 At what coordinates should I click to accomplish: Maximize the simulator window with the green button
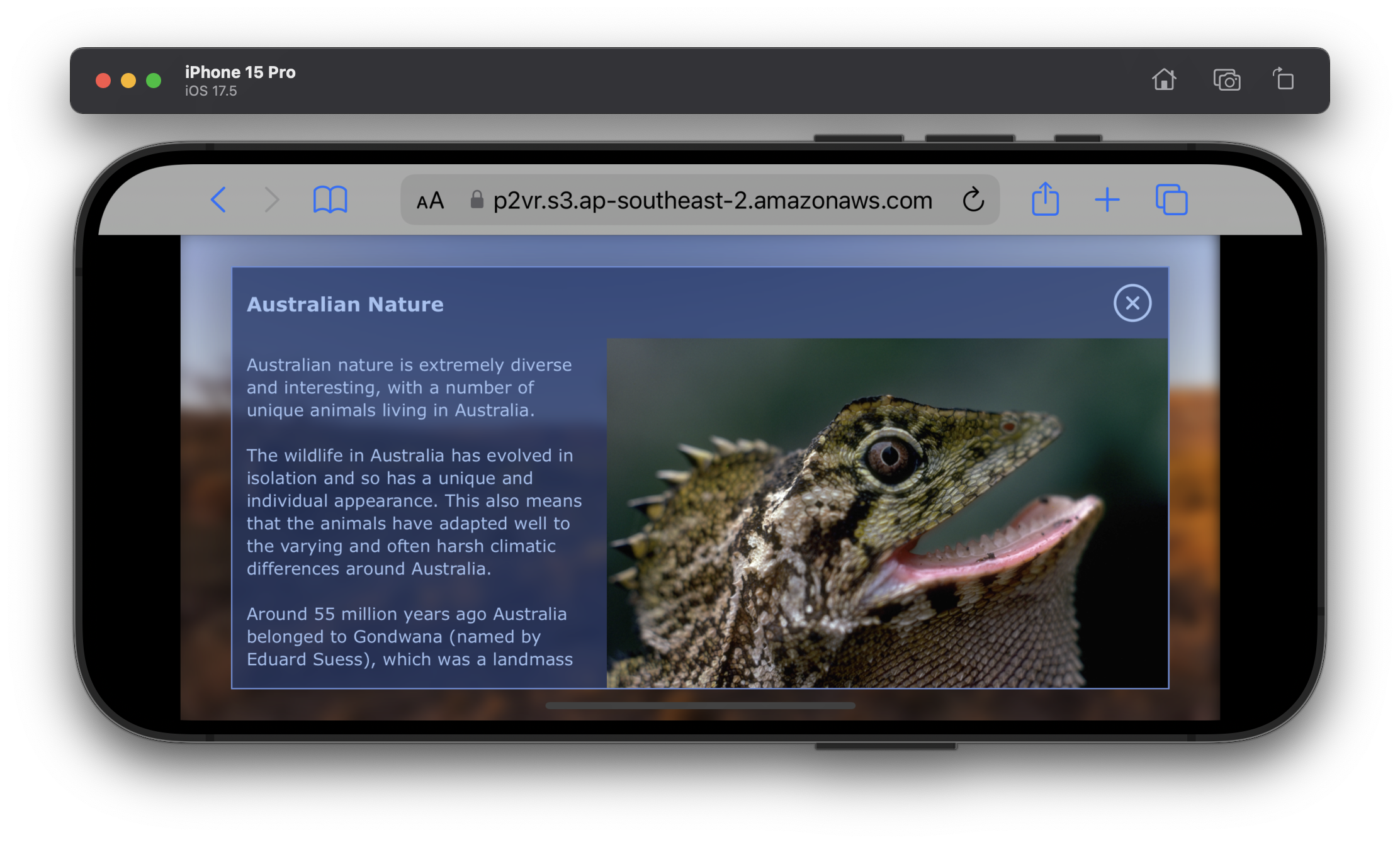(154, 81)
